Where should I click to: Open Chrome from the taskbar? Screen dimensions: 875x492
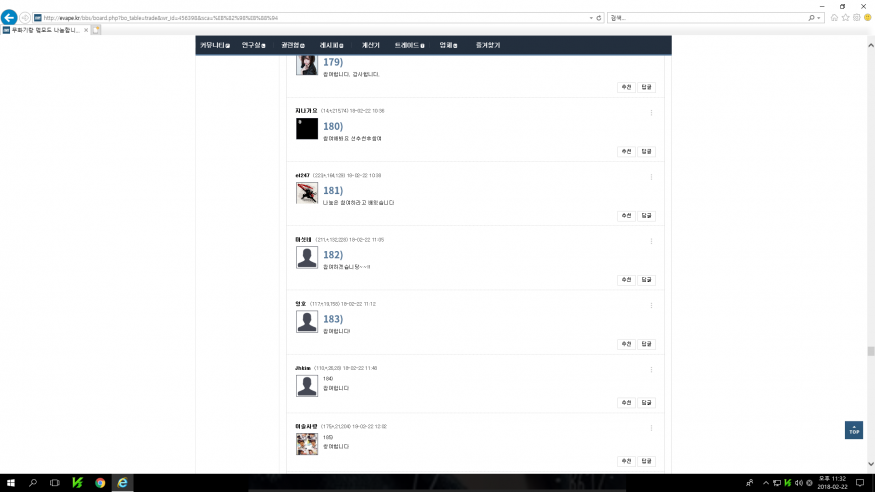(x=100, y=483)
